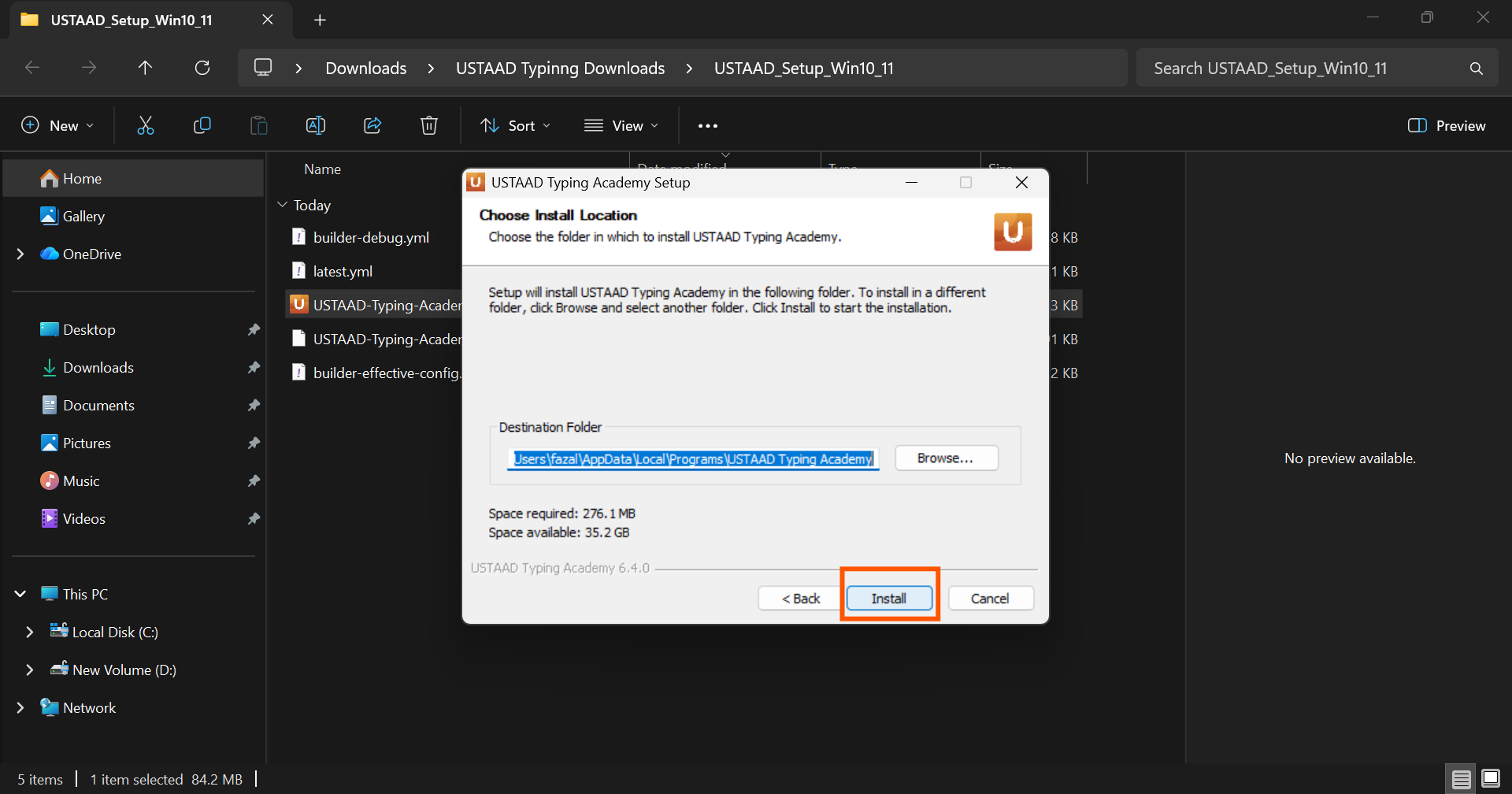
Task: Click Install to start installation
Action: tap(889, 599)
